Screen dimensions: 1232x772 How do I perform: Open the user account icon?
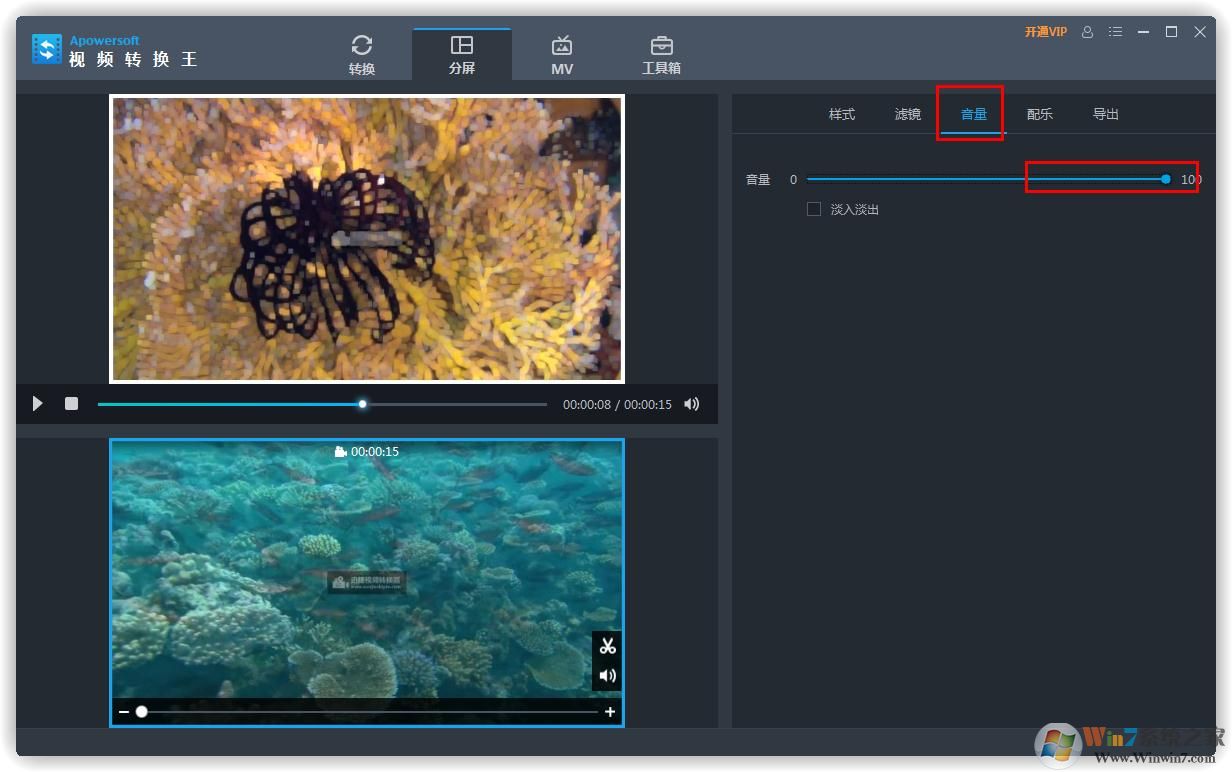pyautogui.click(x=1088, y=32)
